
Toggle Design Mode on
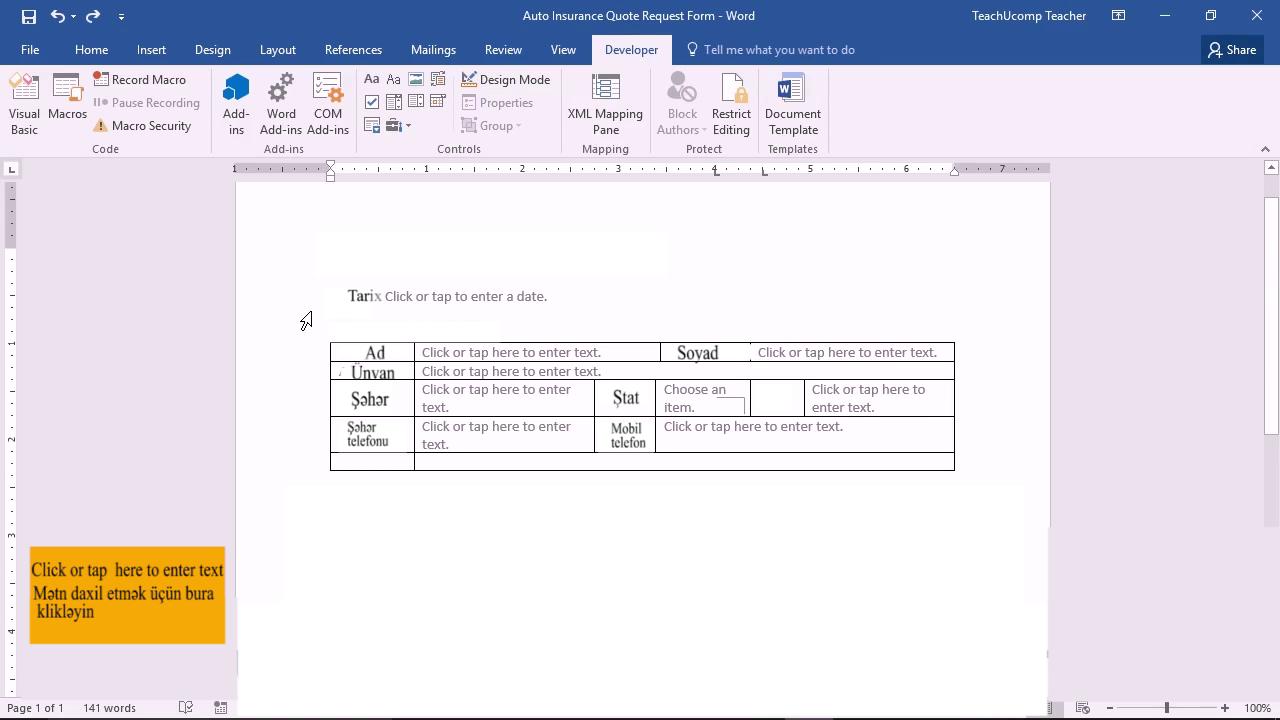pos(506,80)
